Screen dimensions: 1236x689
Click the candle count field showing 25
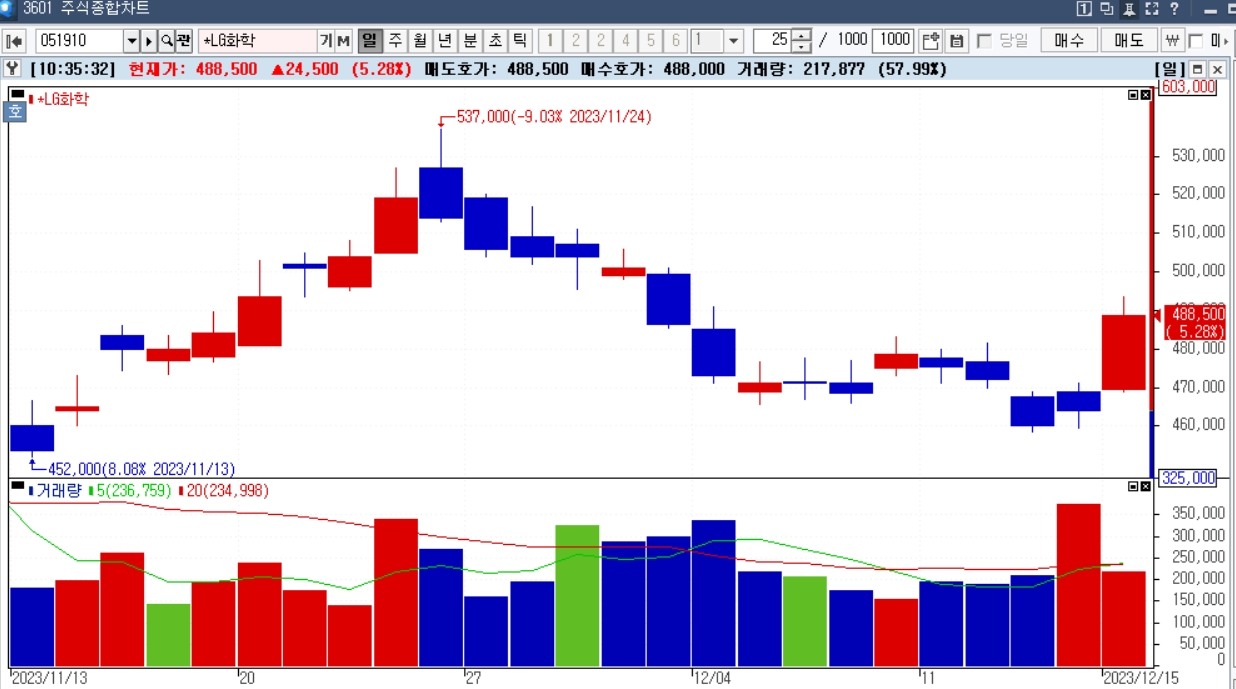[772, 41]
